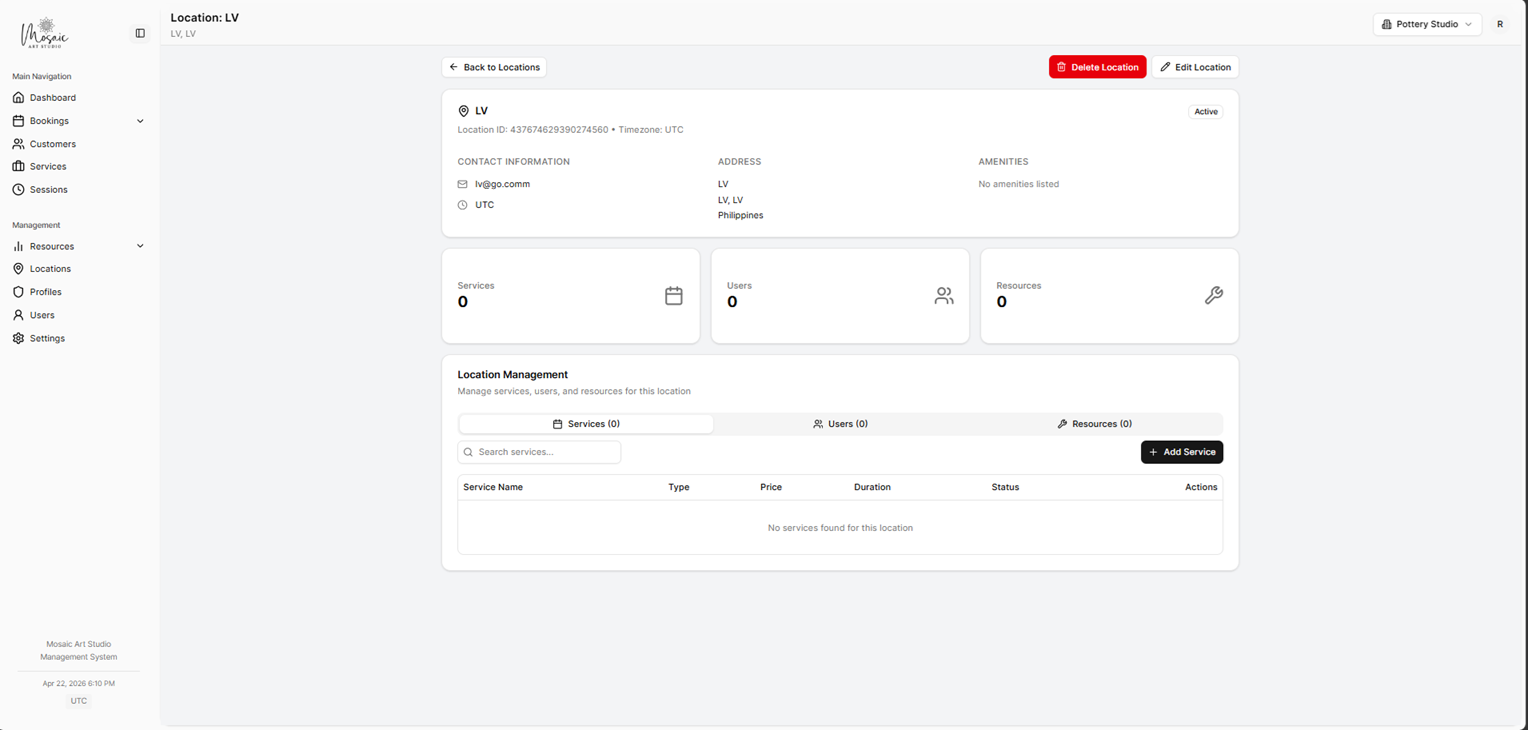Click the Mosaic Art Studio logo
Screen dimensions: 1528x730
pos(44,32)
